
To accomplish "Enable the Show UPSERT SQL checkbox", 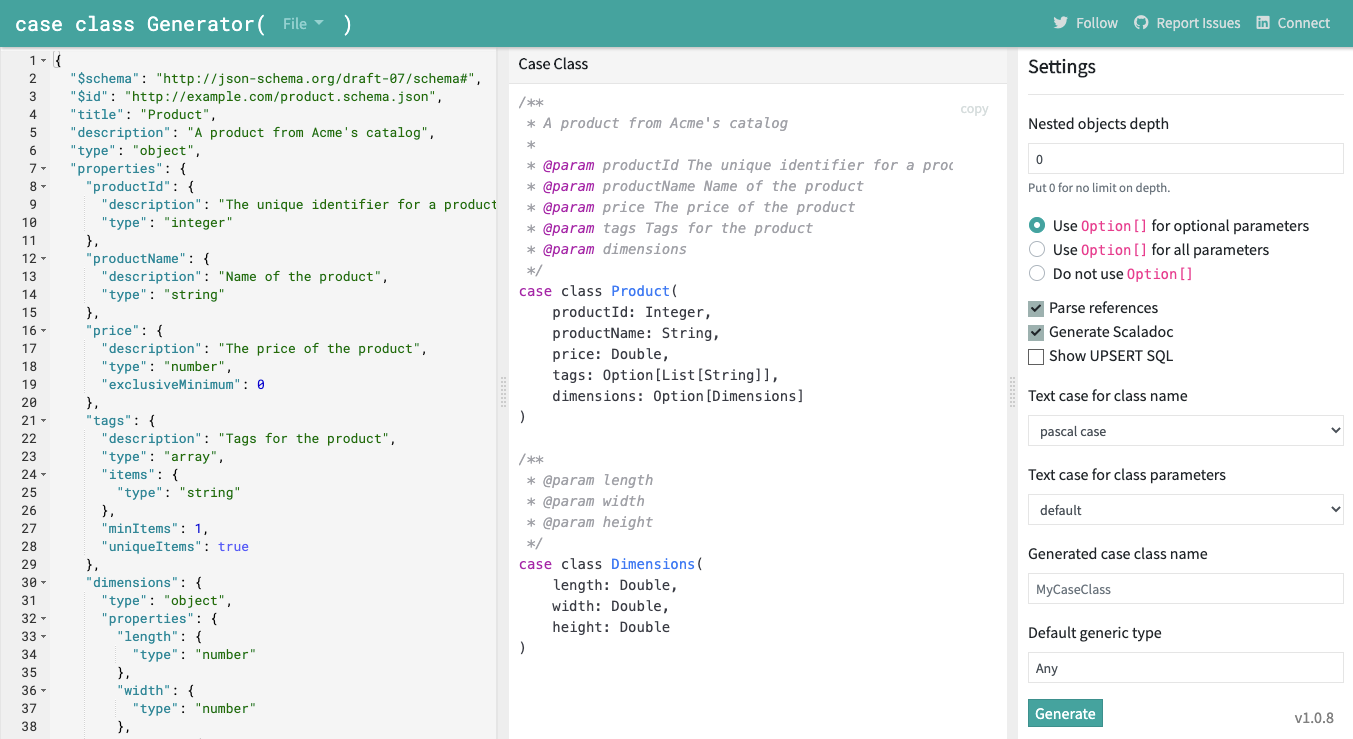I will (1036, 356).
